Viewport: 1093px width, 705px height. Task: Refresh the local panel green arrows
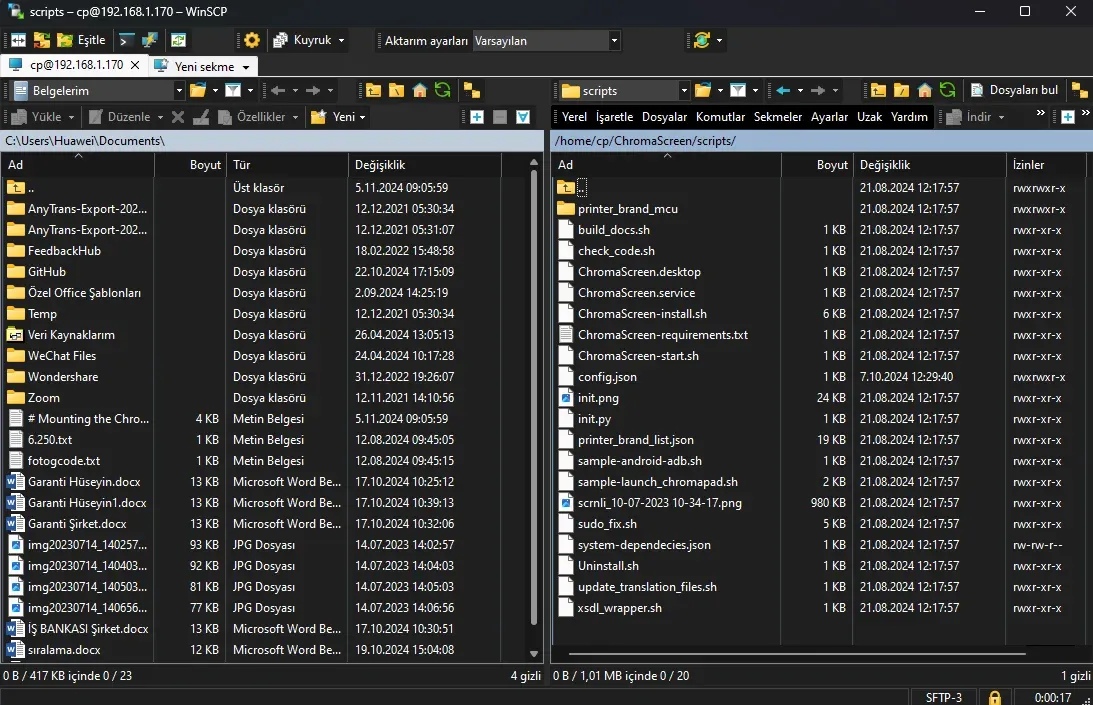point(443,91)
